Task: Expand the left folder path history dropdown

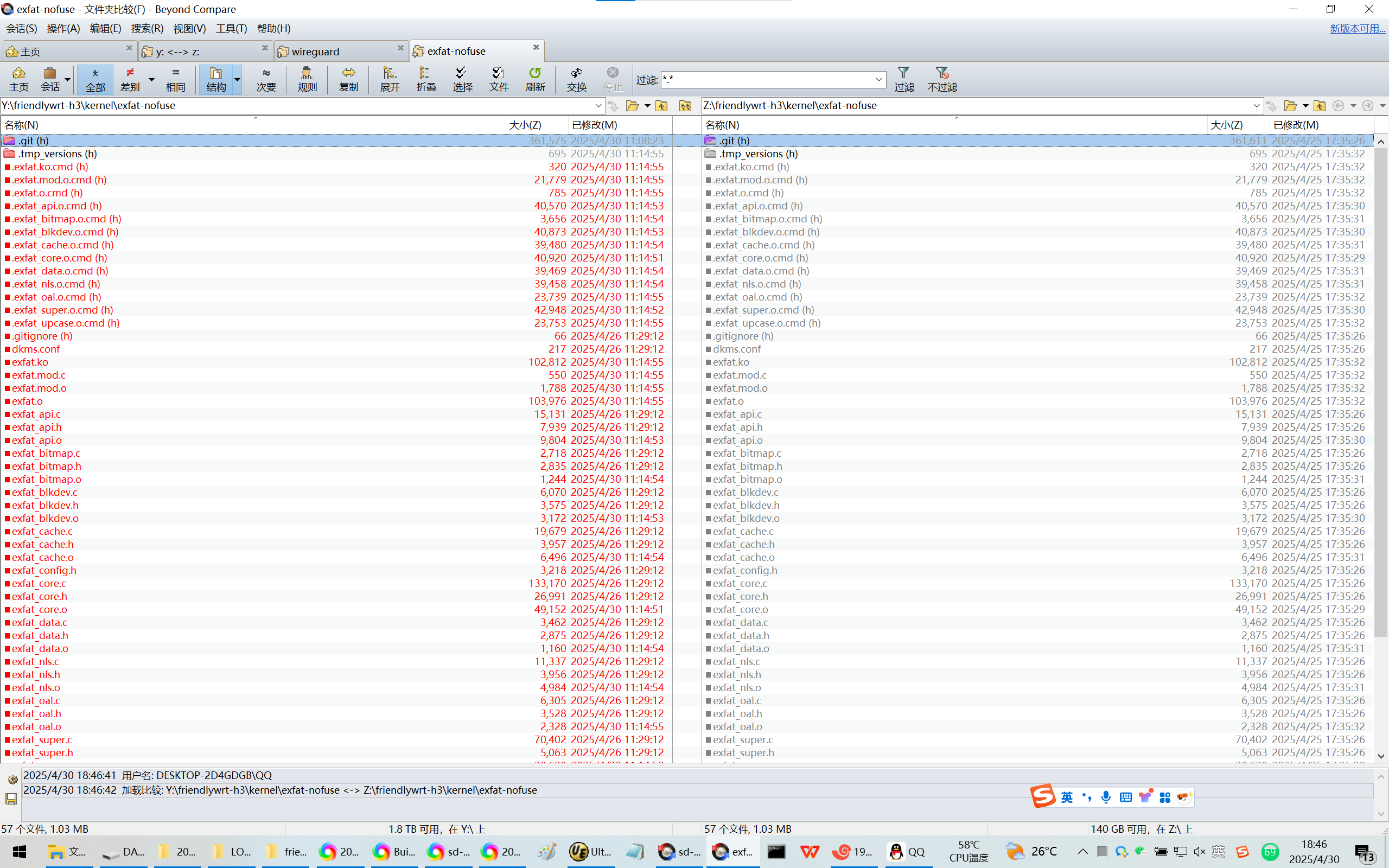Action: [598, 106]
